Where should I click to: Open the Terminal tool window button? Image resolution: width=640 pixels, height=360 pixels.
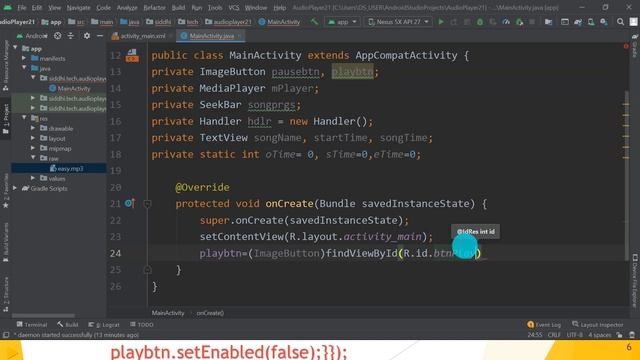pyautogui.click(x=32, y=325)
